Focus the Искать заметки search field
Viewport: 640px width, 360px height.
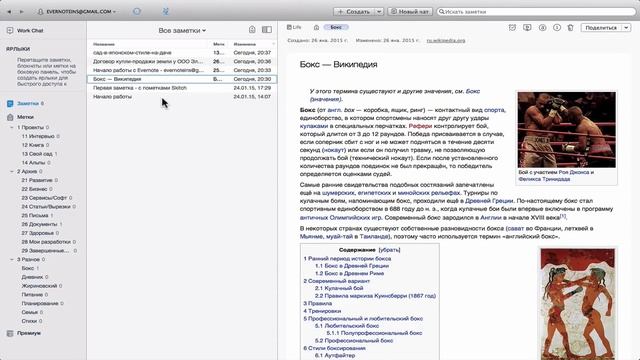coord(536,11)
